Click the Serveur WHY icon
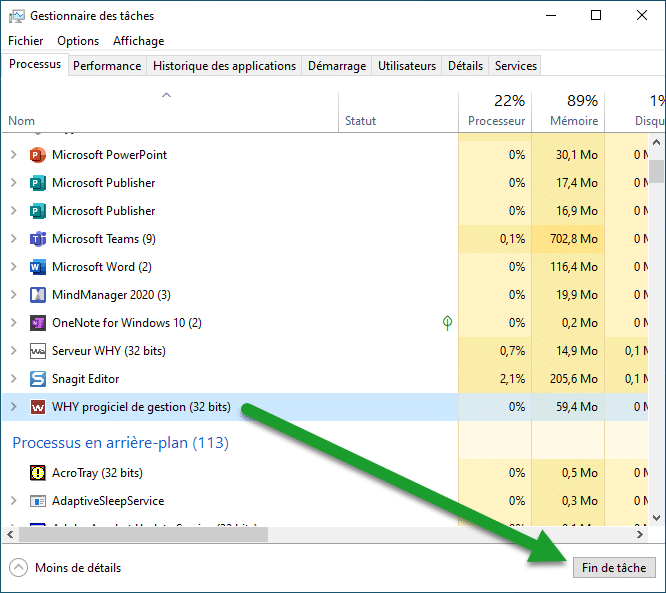The image size is (666, 593). tap(37, 351)
